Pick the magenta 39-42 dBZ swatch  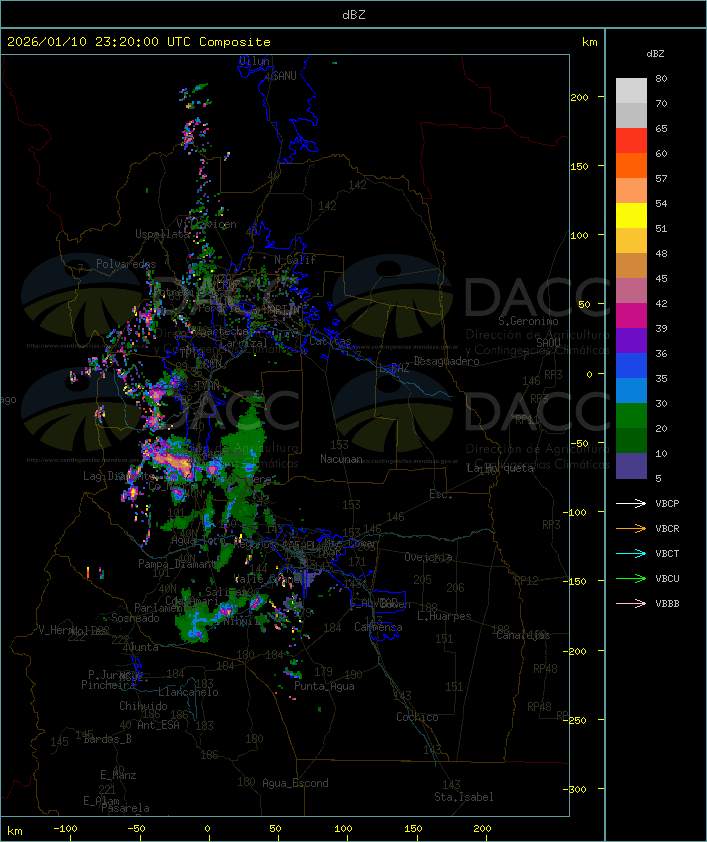[631, 316]
